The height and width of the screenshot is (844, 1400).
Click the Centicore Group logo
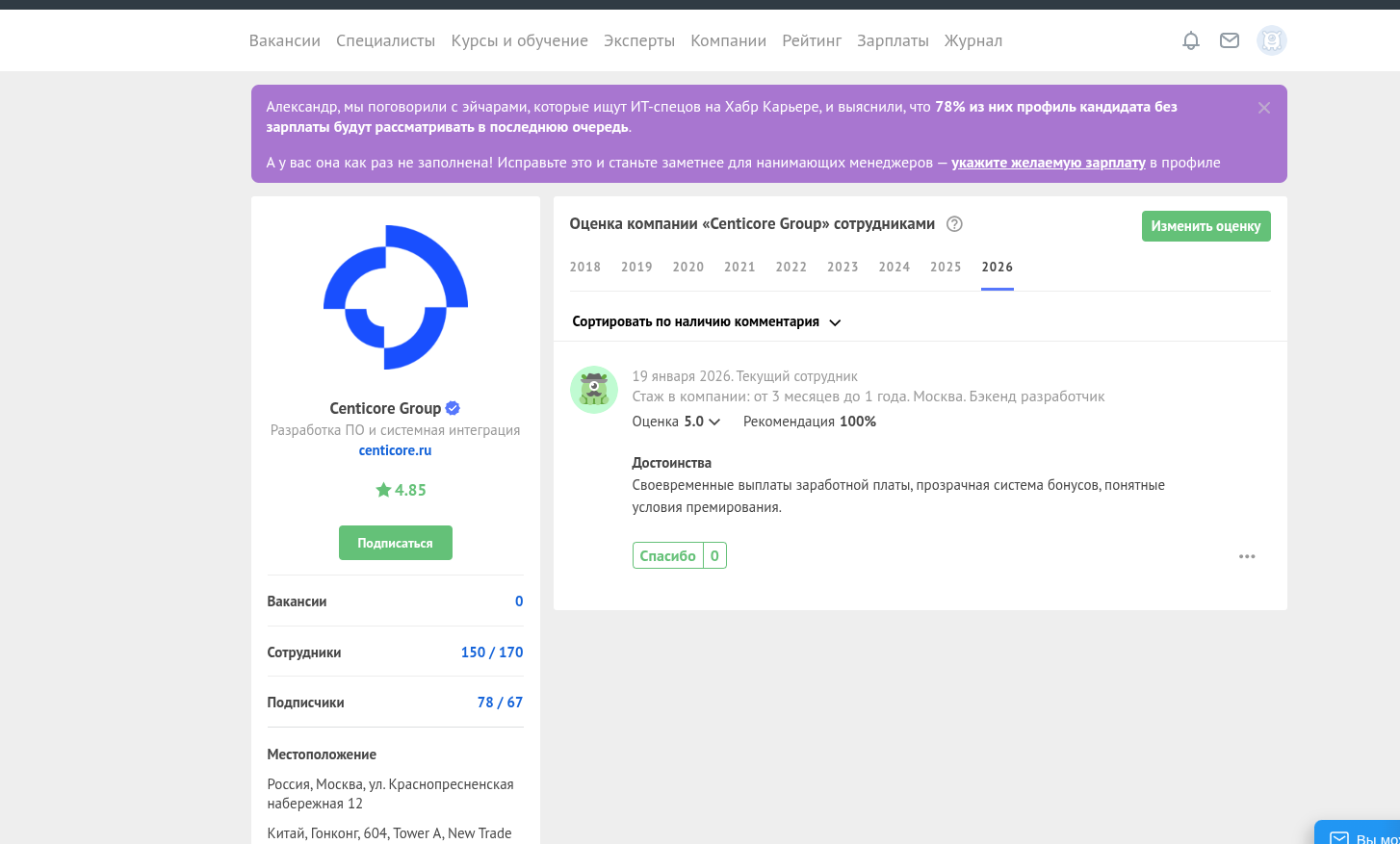point(396,297)
